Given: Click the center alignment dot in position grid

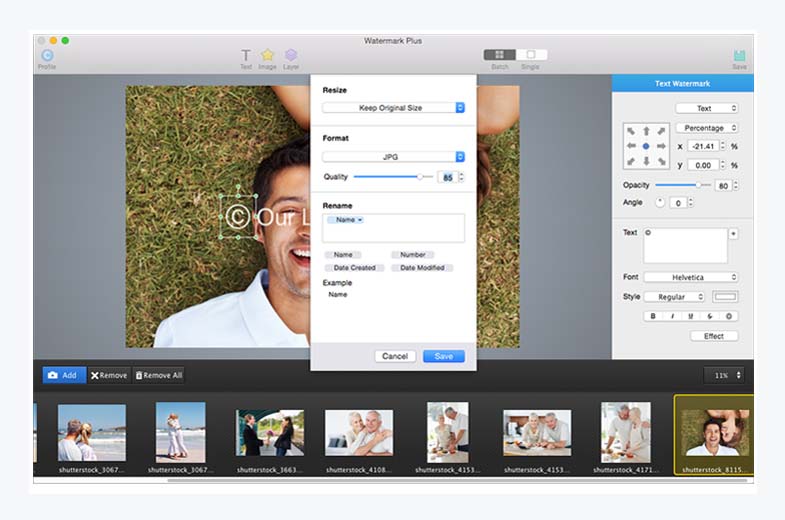Looking at the screenshot, I should pos(646,146).
